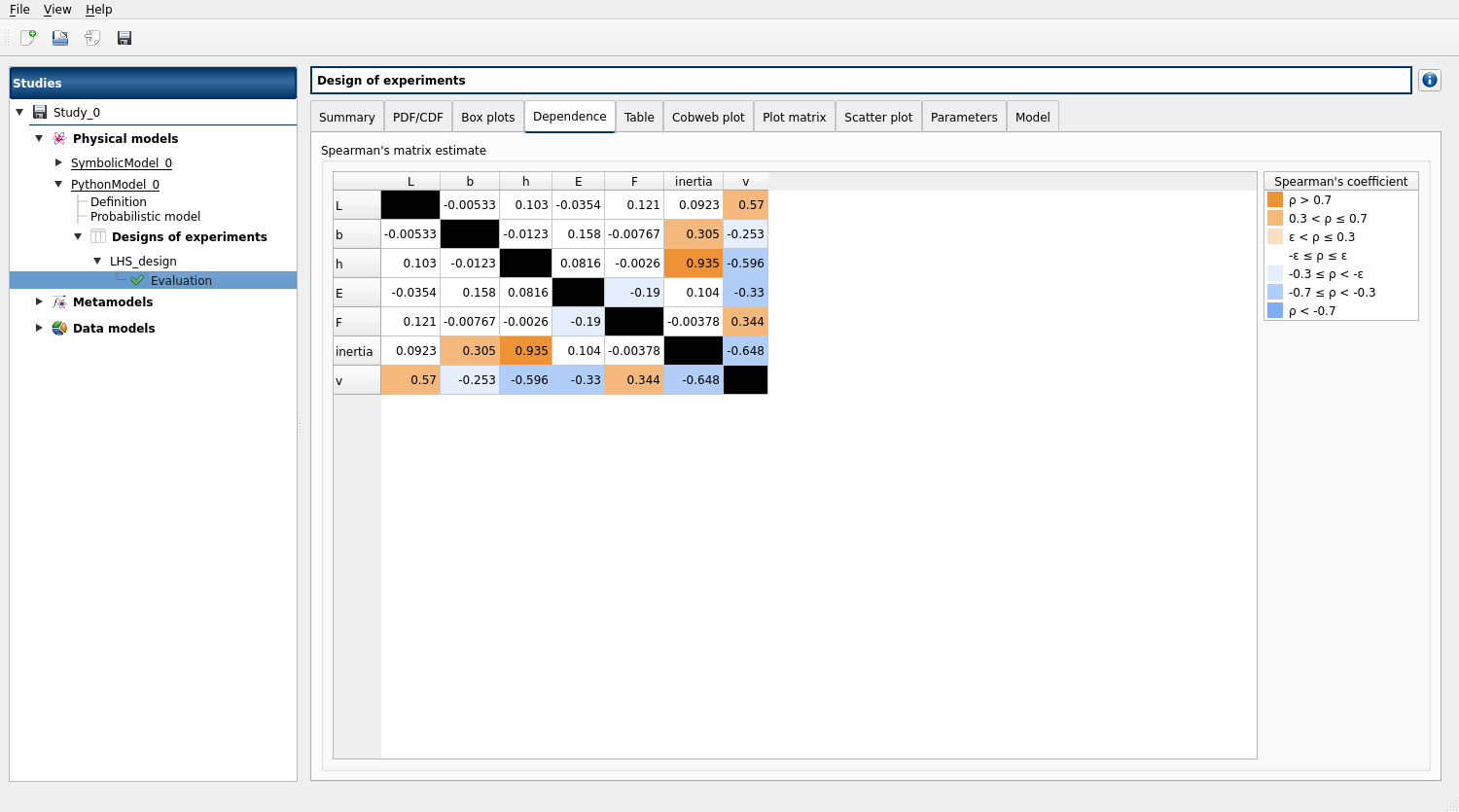Screen dimensions: 1459x812
Task: Select the Evaluation tree item
Action: click(181, 280)
